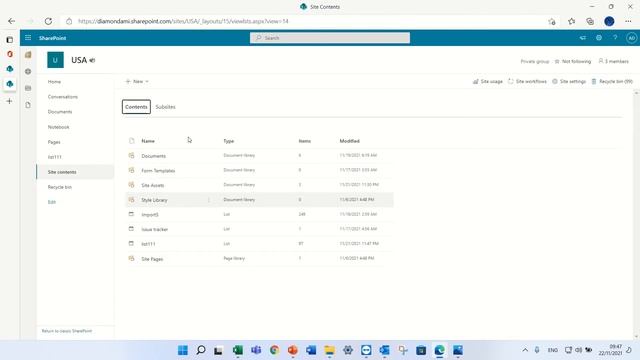The width and height of the screenshot is (640, 360).
Task: Toggle the Edge vertical tabs pane icon
Action: pos(10,40)
